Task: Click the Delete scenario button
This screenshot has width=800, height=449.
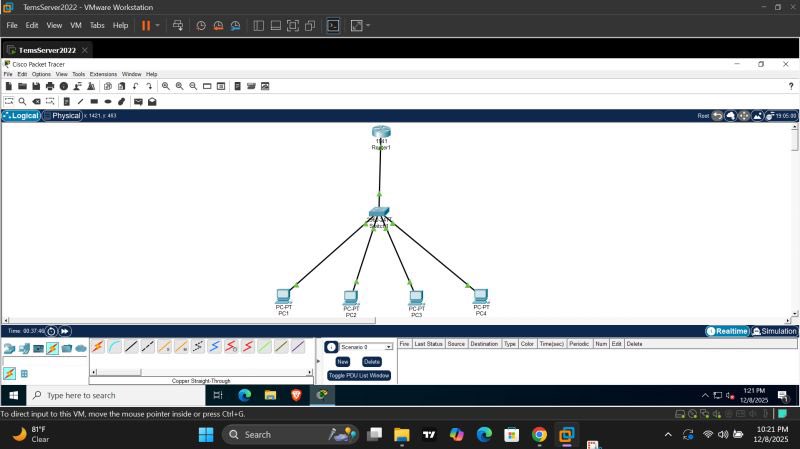Action: coord(371,362)
